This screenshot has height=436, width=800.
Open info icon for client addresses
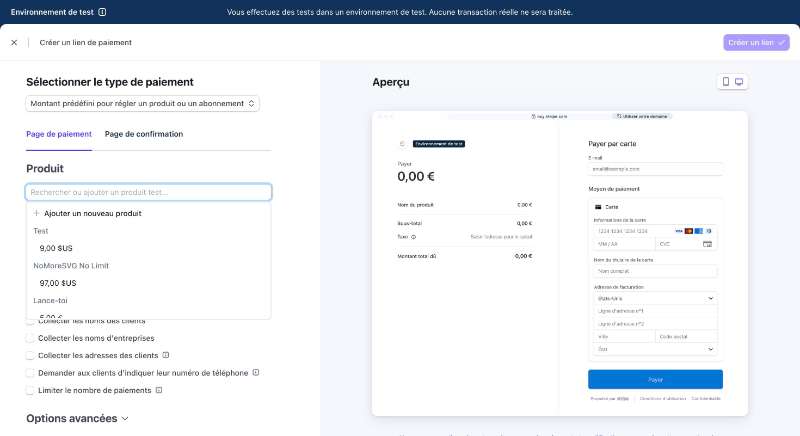point(166,355)
